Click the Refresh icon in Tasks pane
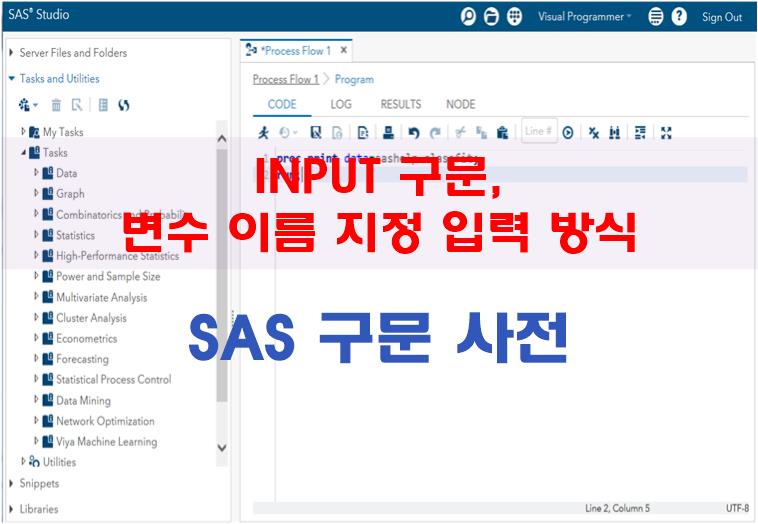The image size is (758, 524). coord(124,105)
